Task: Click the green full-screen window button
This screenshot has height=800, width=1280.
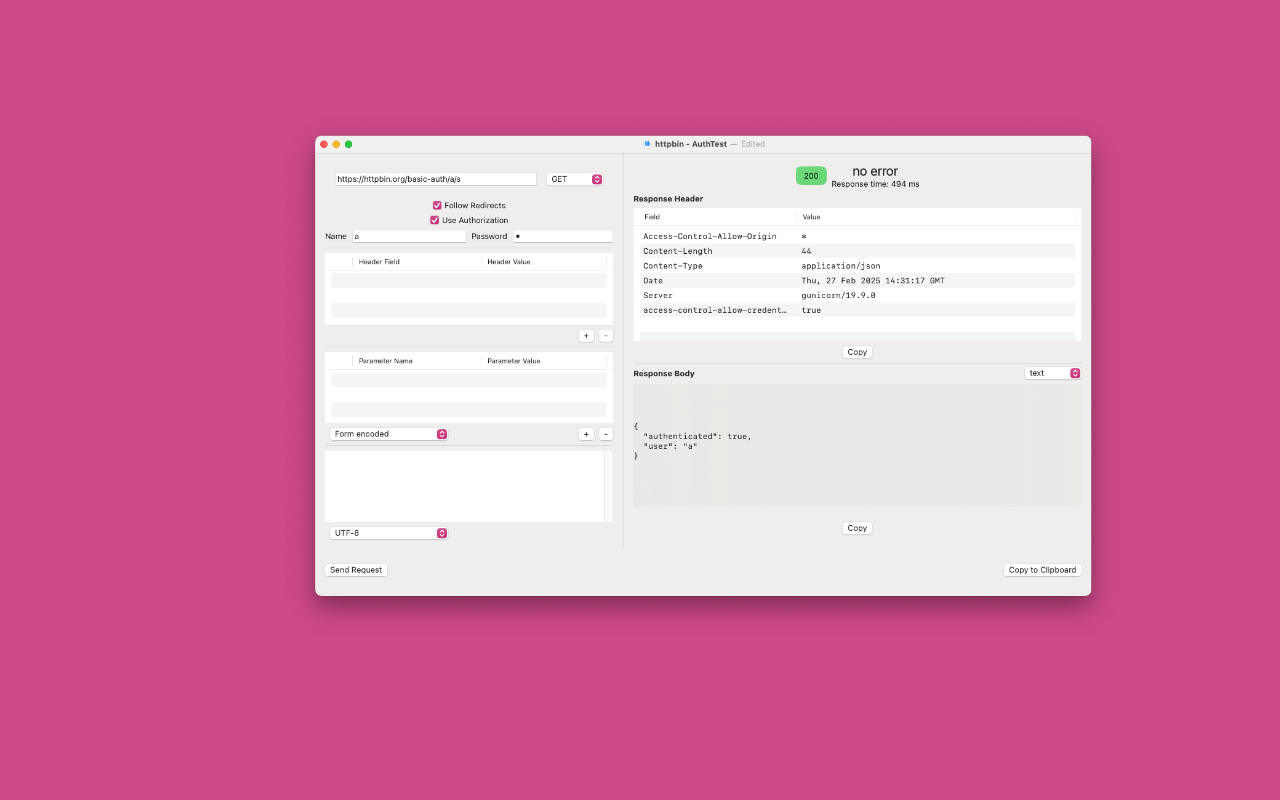Action: tap(348, 144)
